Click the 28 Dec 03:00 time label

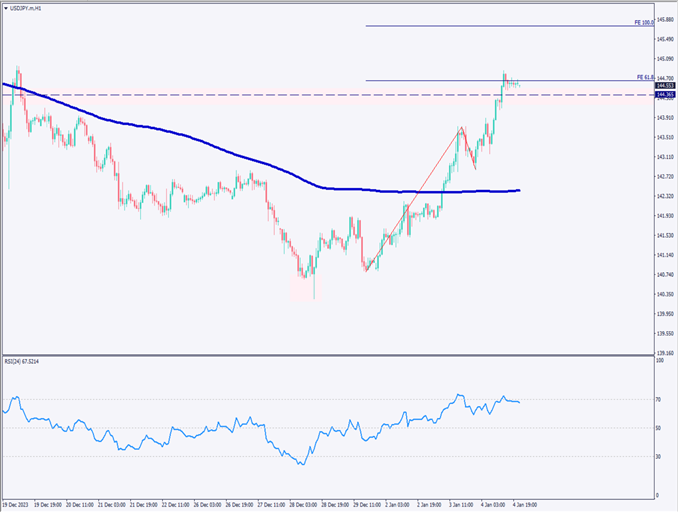pyautogui.click(x=305, y=506)
